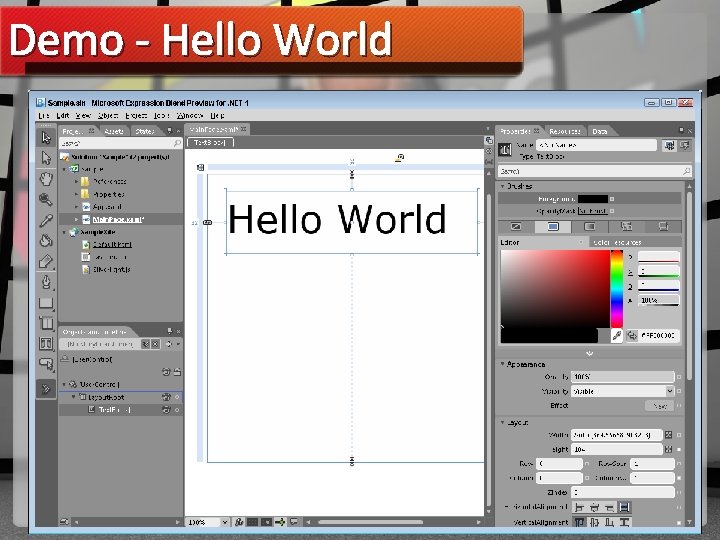720x540 pixels.
Task: Select the Grid layout panel tool
Action: tap(46, 323)
